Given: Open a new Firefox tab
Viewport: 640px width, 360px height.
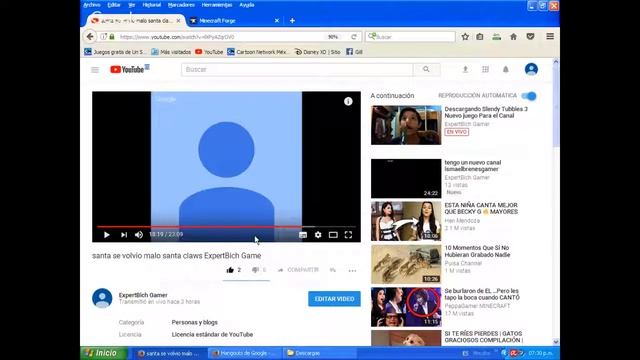Looking at the screenshot, I should 292,20.
